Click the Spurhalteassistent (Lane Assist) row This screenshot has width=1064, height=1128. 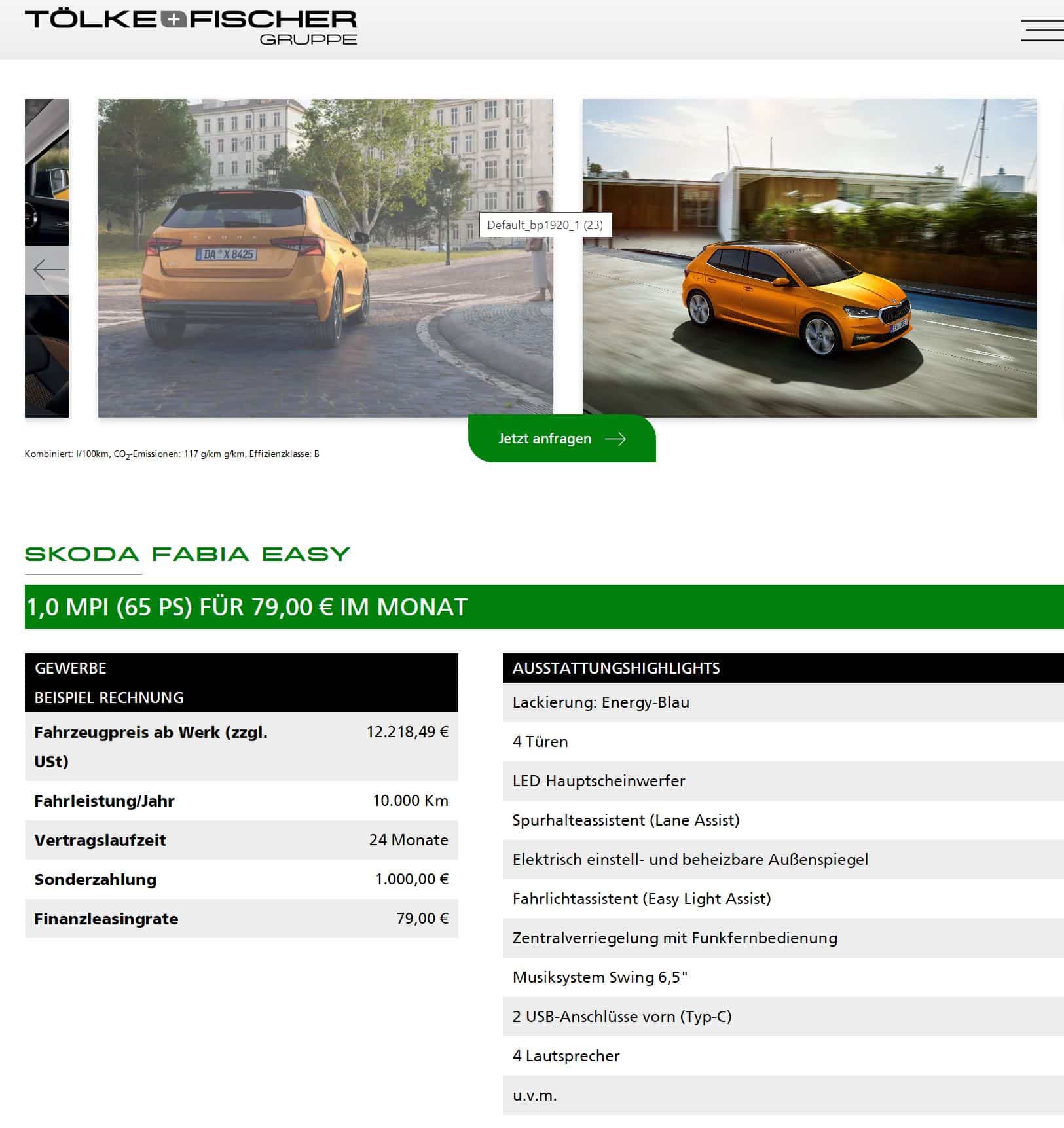[783, 820]
